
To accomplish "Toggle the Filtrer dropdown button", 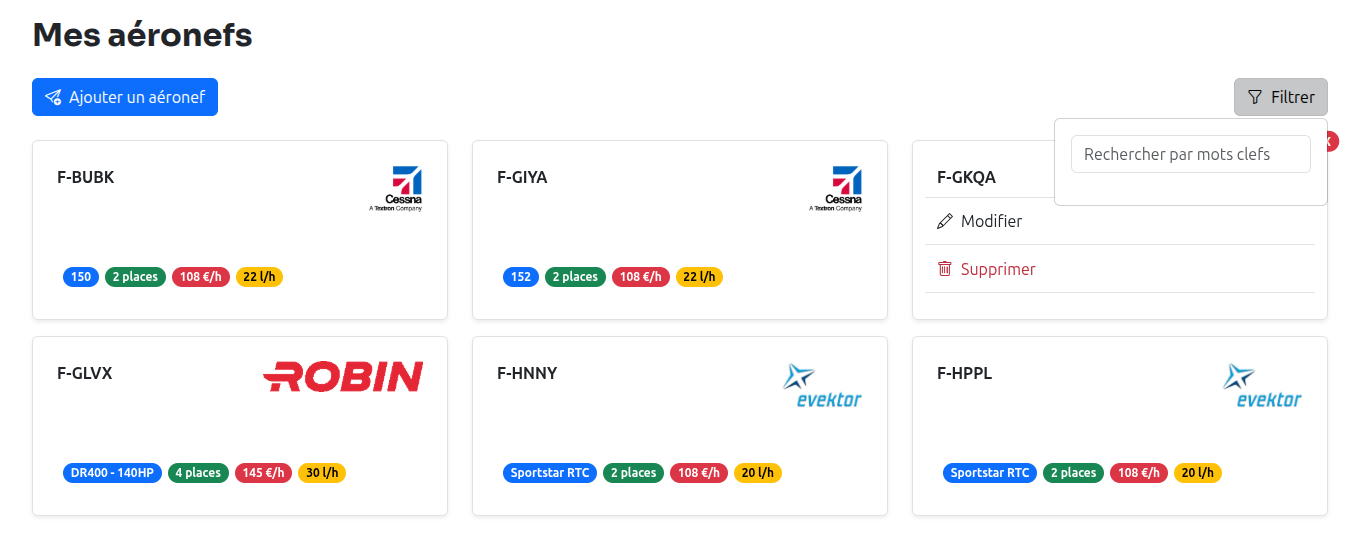I will tap(1280, 97).
